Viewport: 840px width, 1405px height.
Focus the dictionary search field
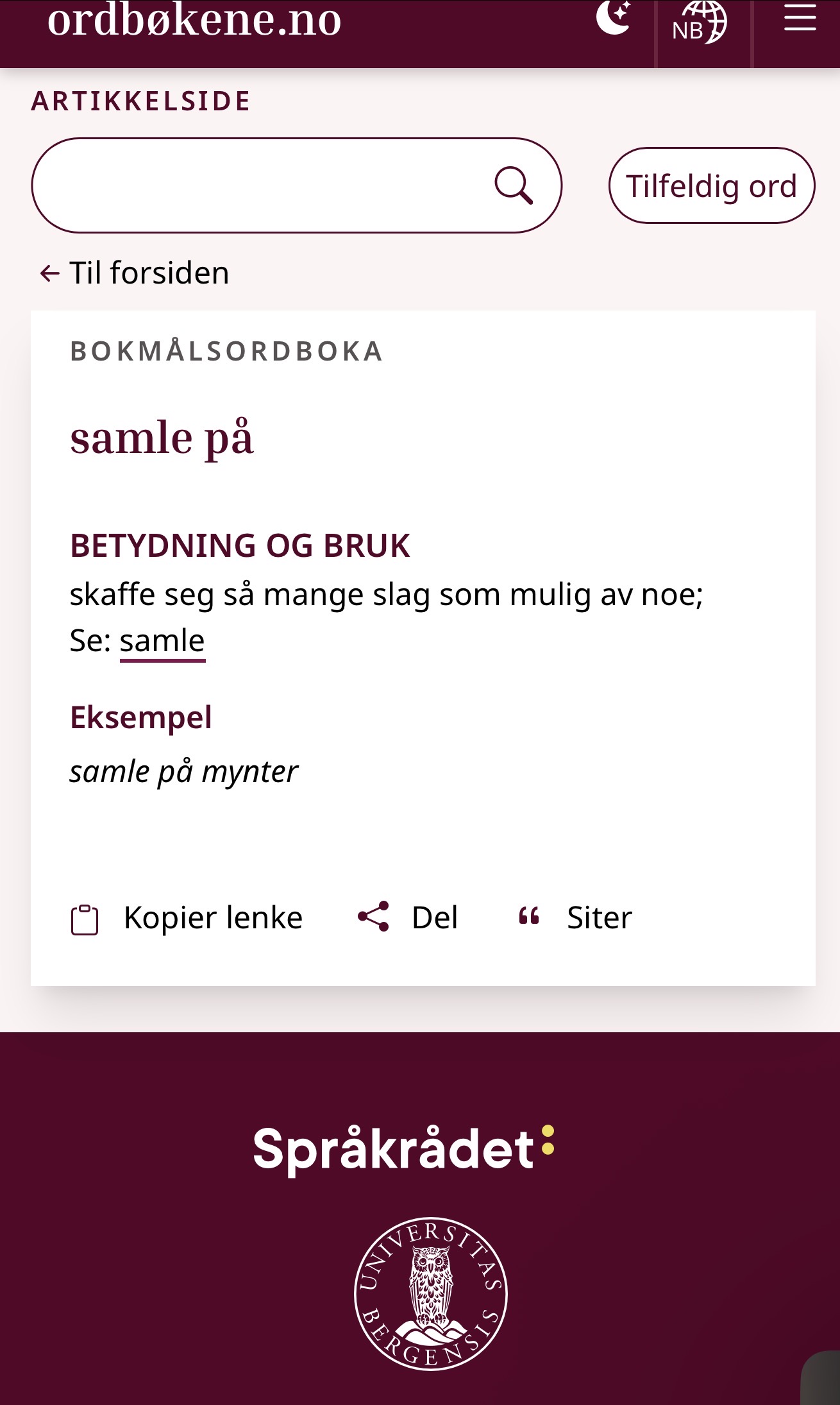(263, 185)
